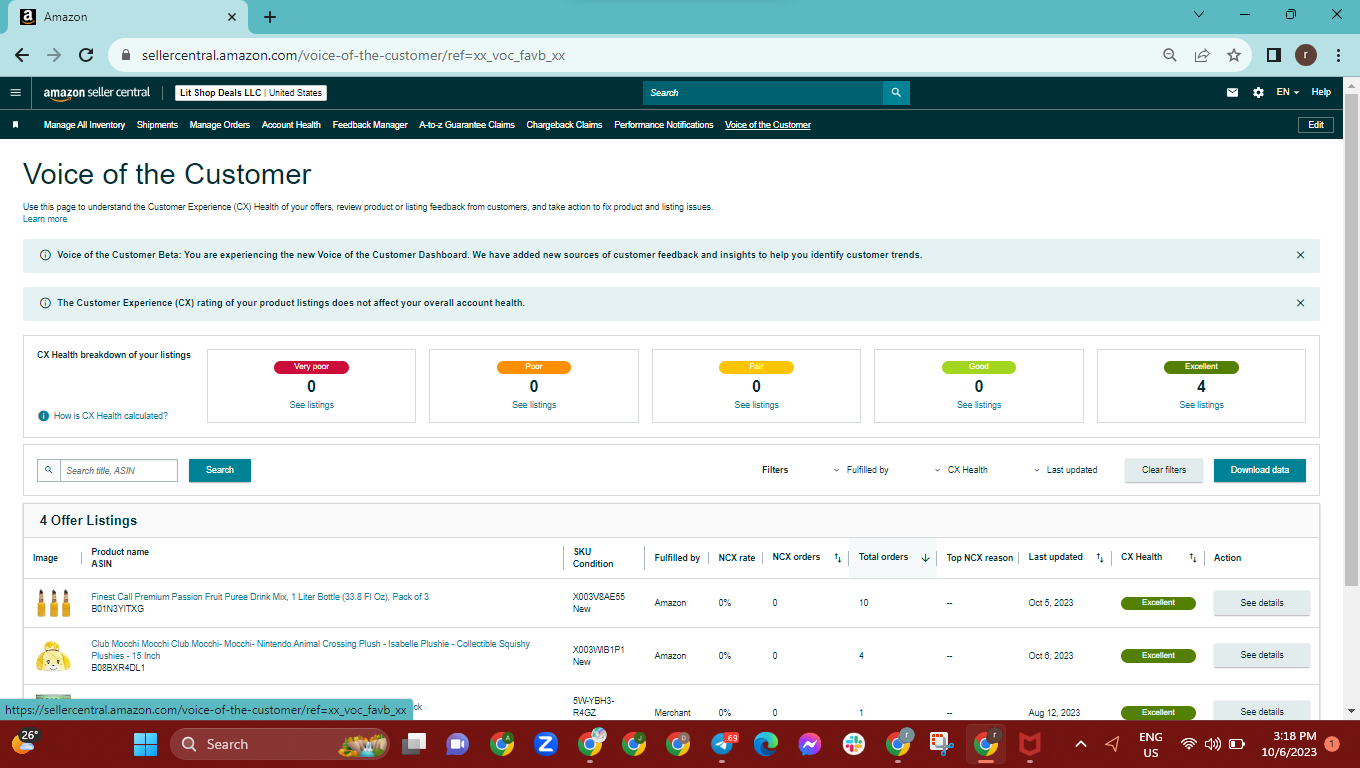Viewport: 1360px width, 768px height.
Task: Open Chrome's three-dot menu
Action: pyautogui.click(x=1337, y=55)
